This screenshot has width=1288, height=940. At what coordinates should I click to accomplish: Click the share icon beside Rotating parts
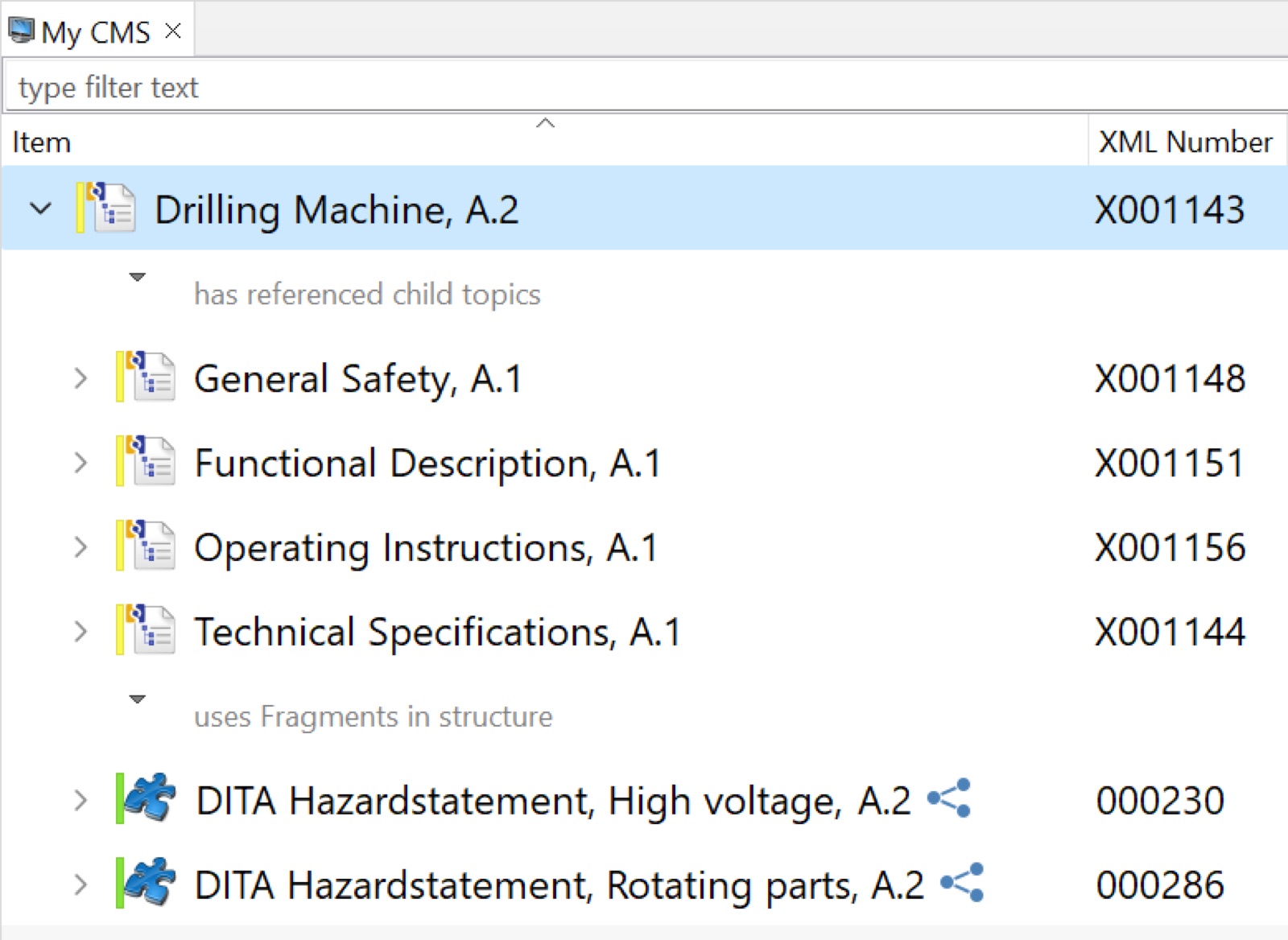[x=962, y=883]
